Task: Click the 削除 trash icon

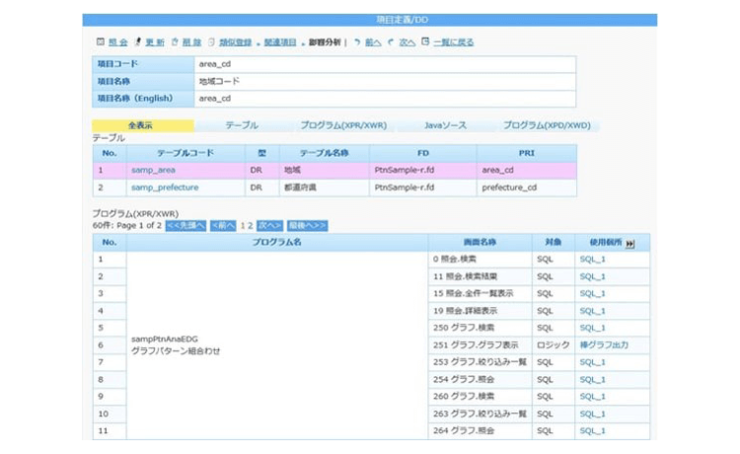Action: [x=175, y=42]
